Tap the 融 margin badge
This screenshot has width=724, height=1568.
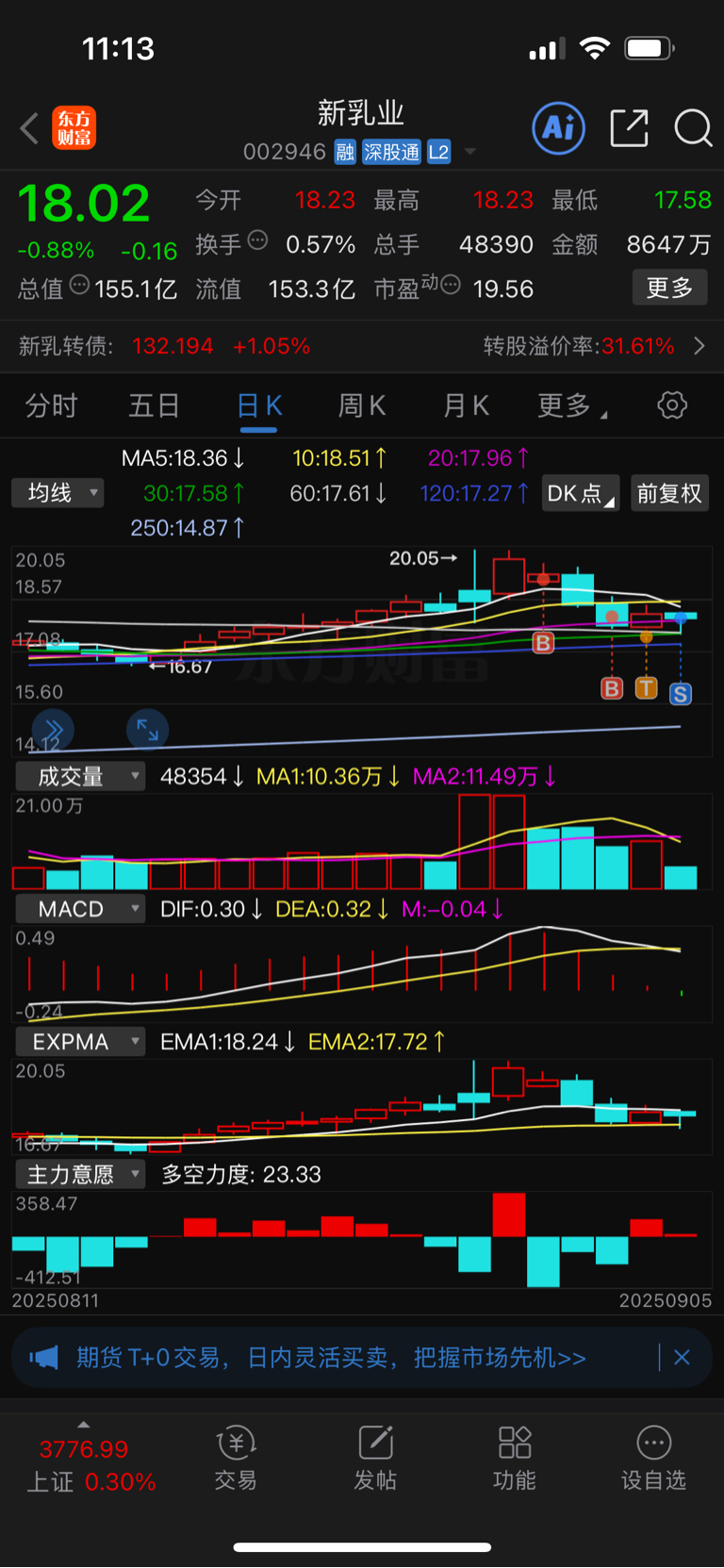click(345, 152)
